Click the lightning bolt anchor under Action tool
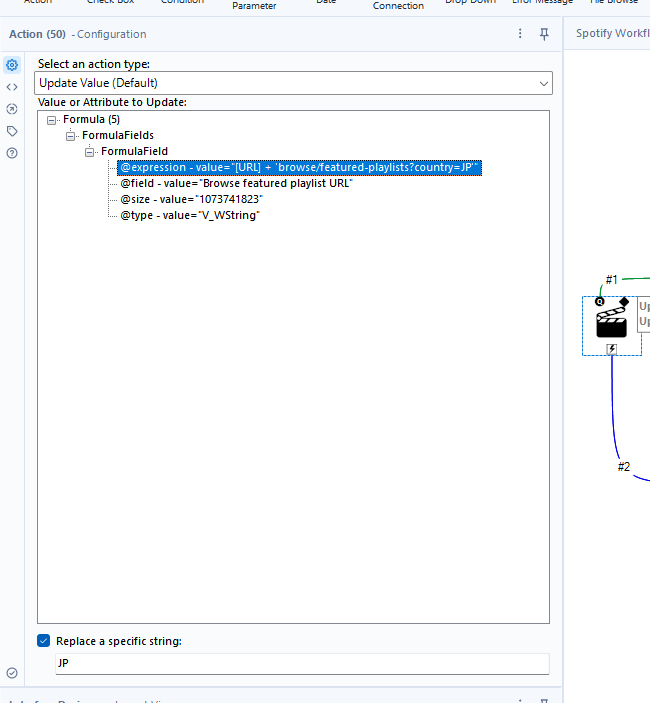This screenshot has height=703, width=650. coord(611,349)
